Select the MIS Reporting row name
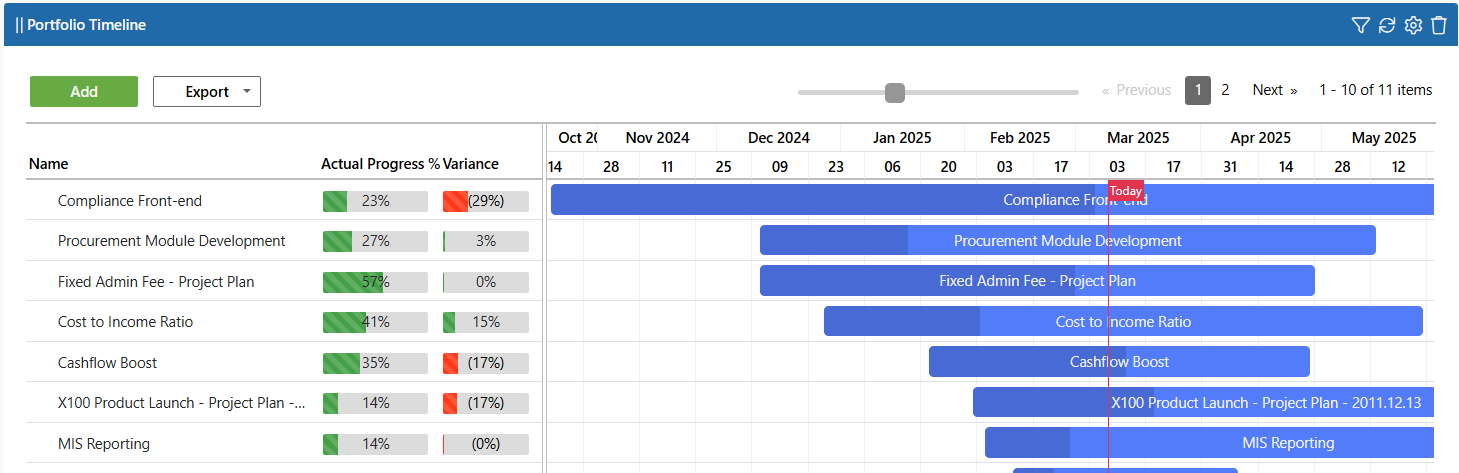The image size is (1459, 473). [x=104, y=444]
